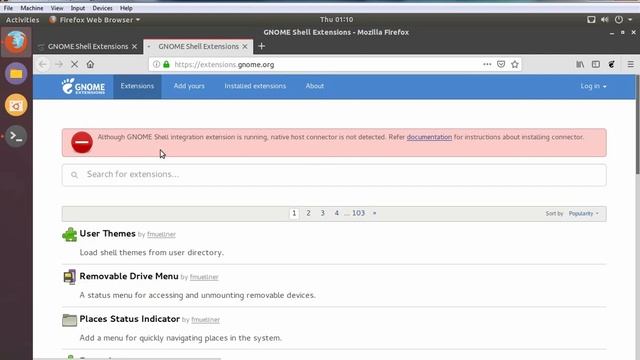Image resolution: width=640 pixels, height=360 pixels.
Task: Jump to last page 103
Action: click(358, 213)
